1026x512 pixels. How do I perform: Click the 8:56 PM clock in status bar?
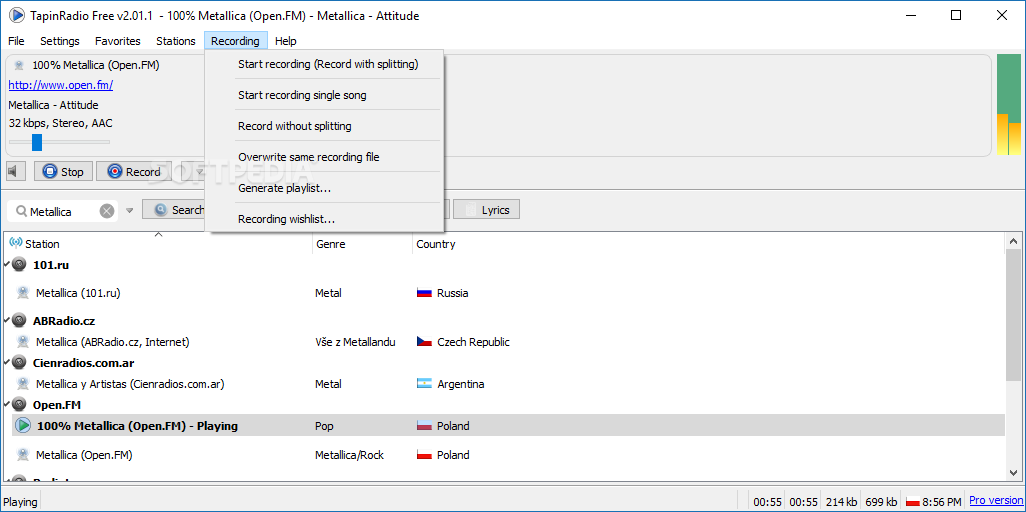click(x=942, y=502)
